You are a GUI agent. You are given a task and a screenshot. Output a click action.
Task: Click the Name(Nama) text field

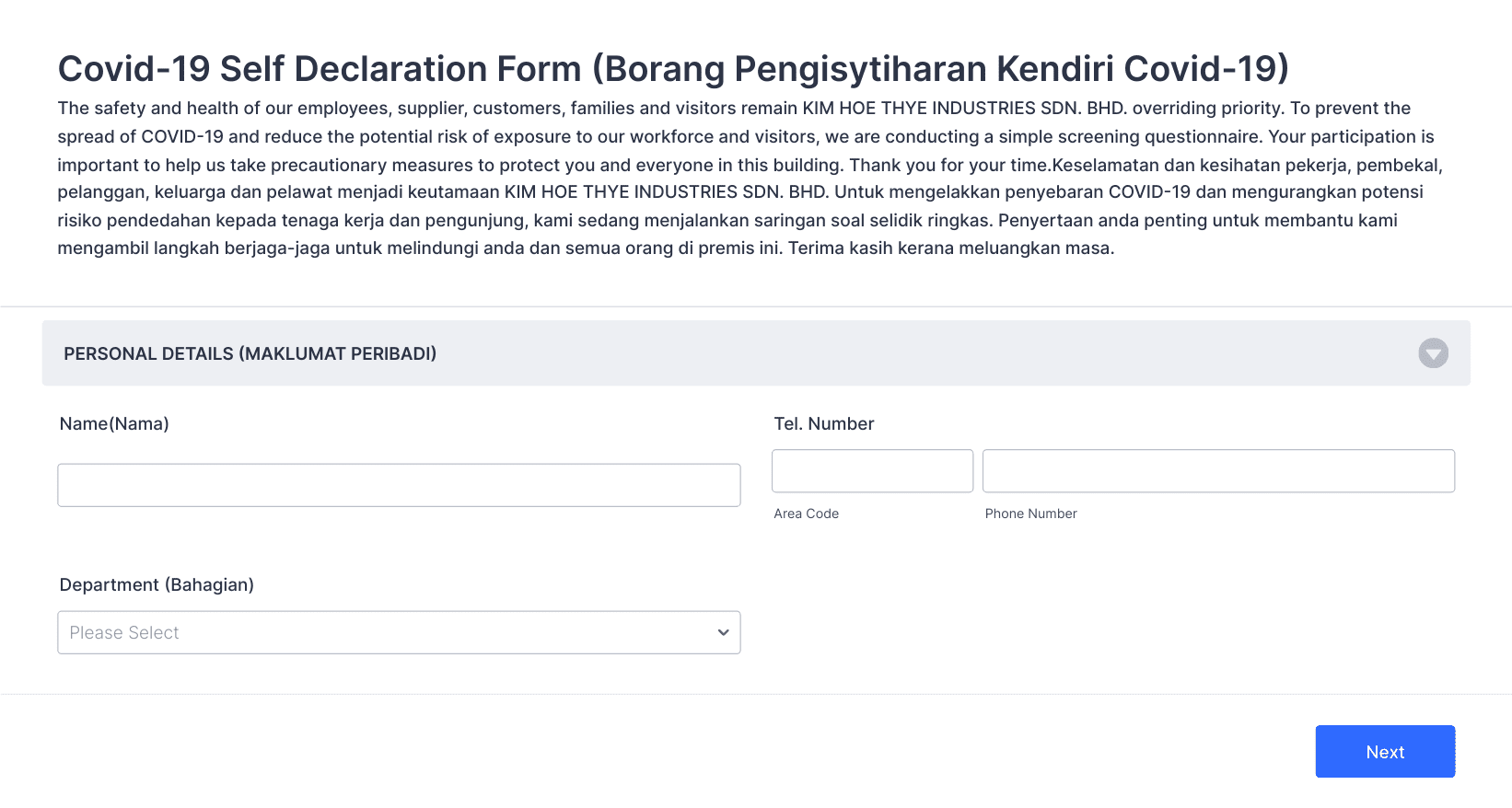click(399, 485)
